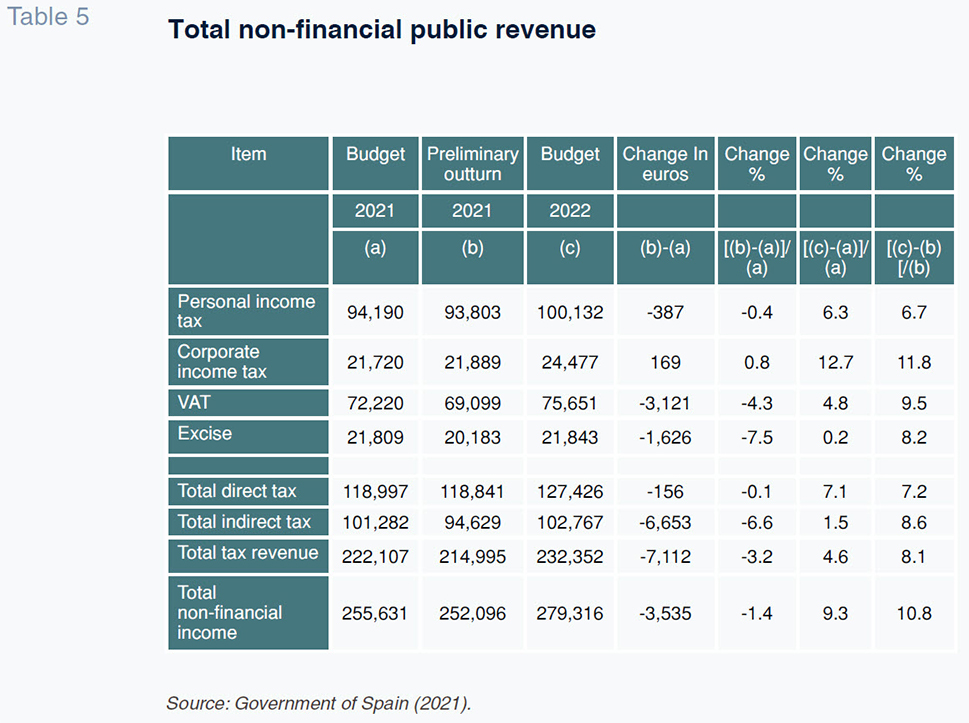This screenshot has width=969, height=723.
Task: Select the '2022' year header cell
Action: [x=570, y=211]
